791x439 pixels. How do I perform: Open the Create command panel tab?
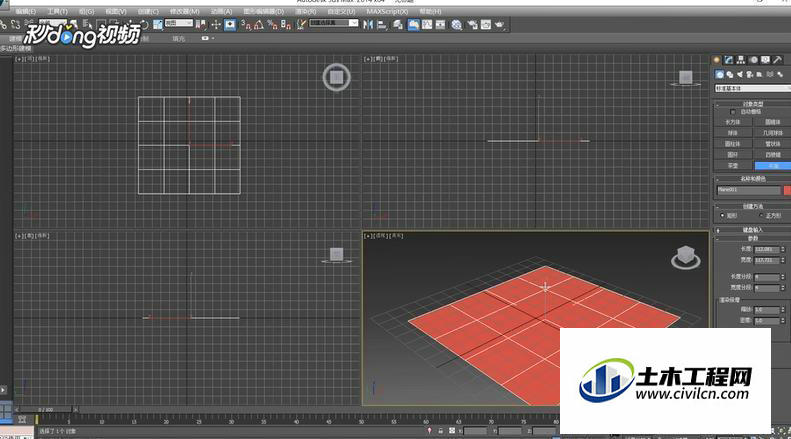(x=717, y=60)
